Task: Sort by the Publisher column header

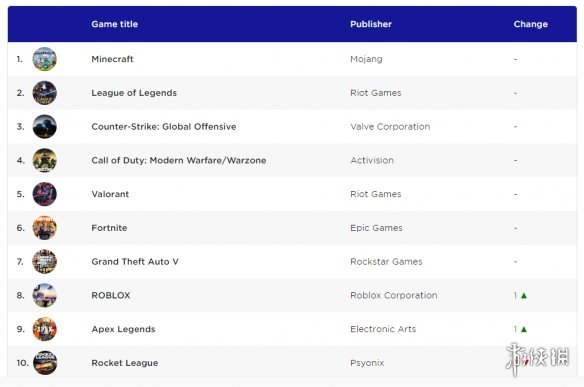Action: pos(371,24)
